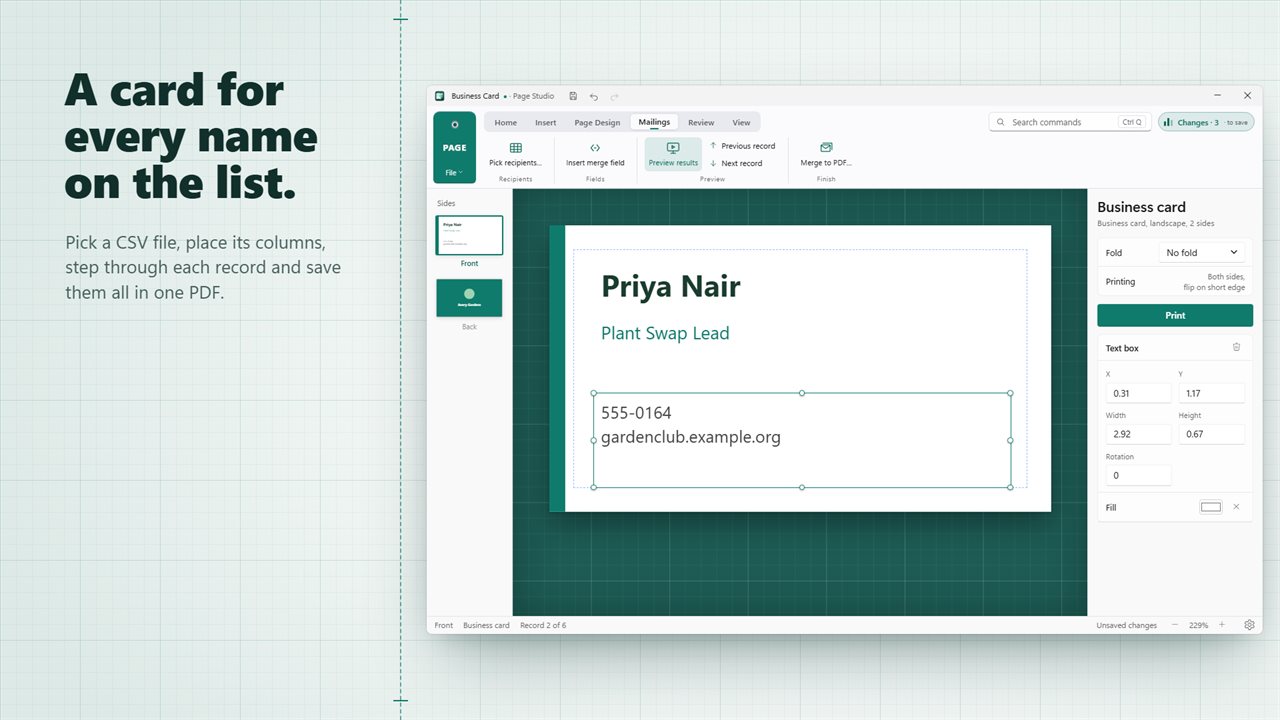
Task: Click Record 2 of 6 in status bar
Action: pyautogui.click(x=543, y=625)
